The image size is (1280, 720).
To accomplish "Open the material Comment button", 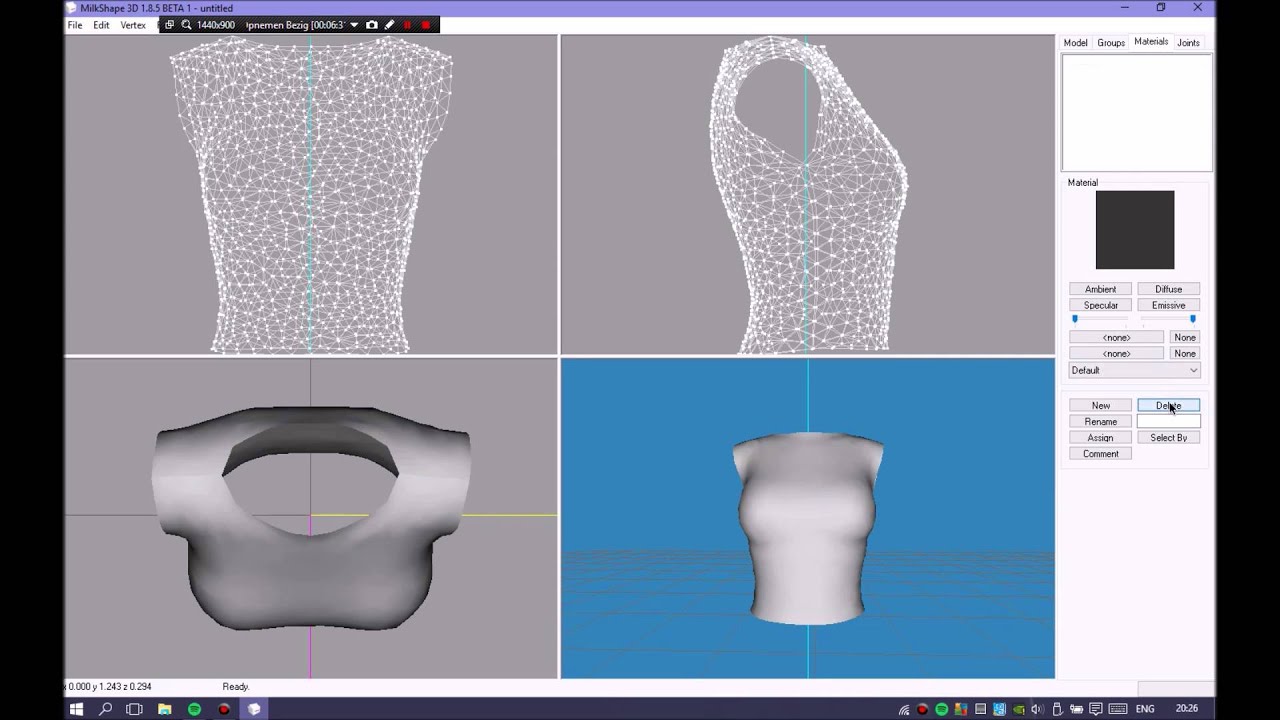I will (1100, 453).
